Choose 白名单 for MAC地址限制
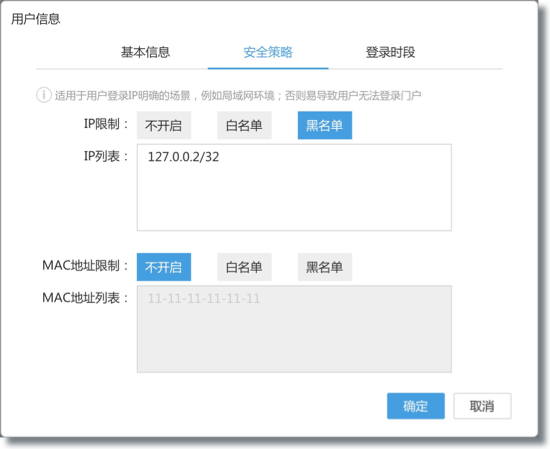Viewport: 550px width, 449px height. (x=244, y=267)
